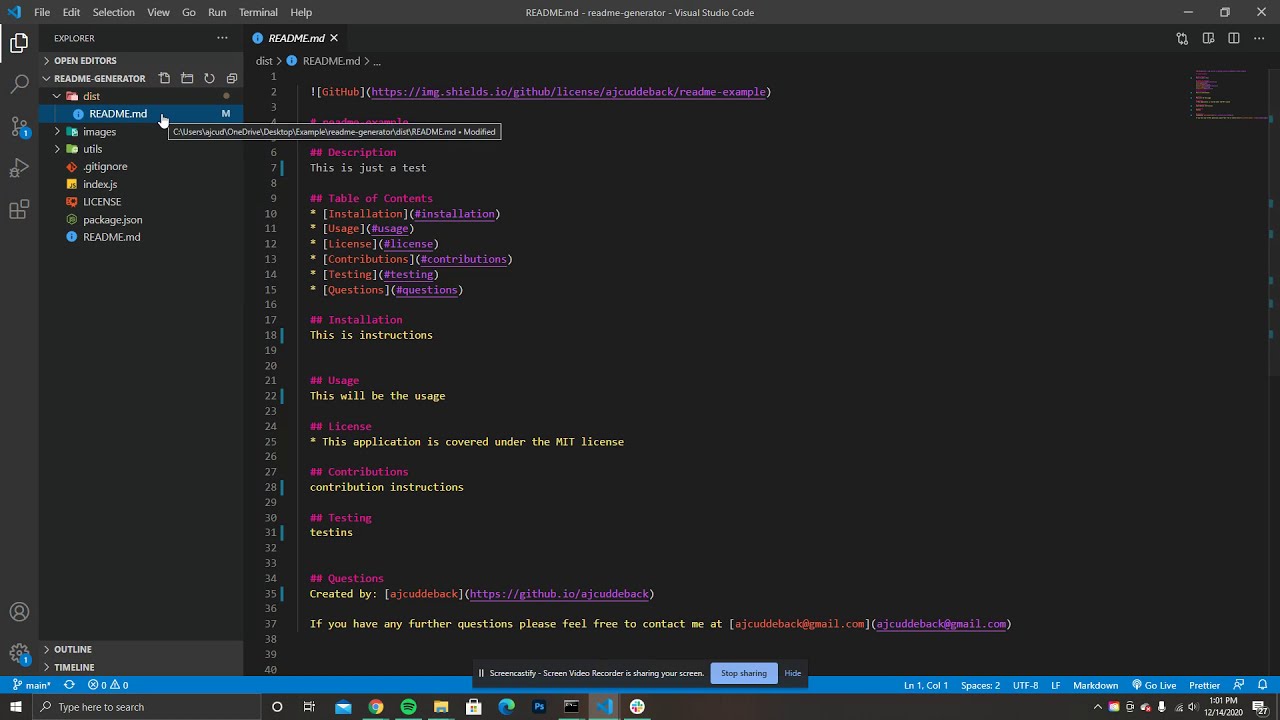Split the editor right
This screenshot has height=720, width=1280.
click(1234, 38)
